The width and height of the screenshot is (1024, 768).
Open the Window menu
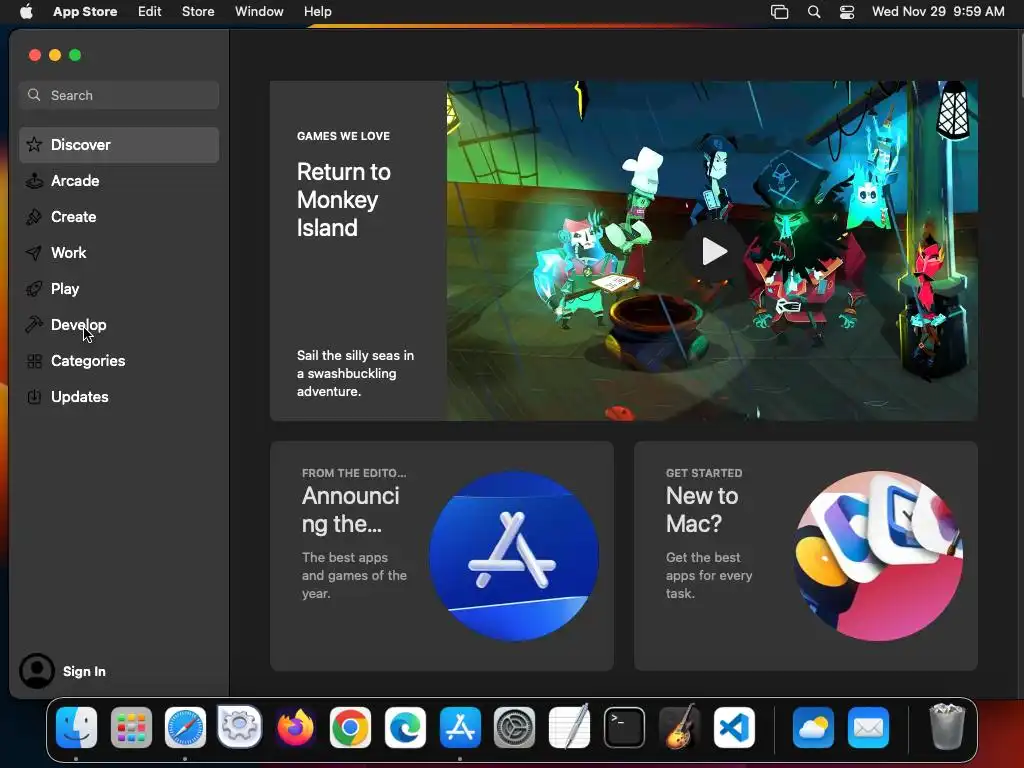coord(259,12)
